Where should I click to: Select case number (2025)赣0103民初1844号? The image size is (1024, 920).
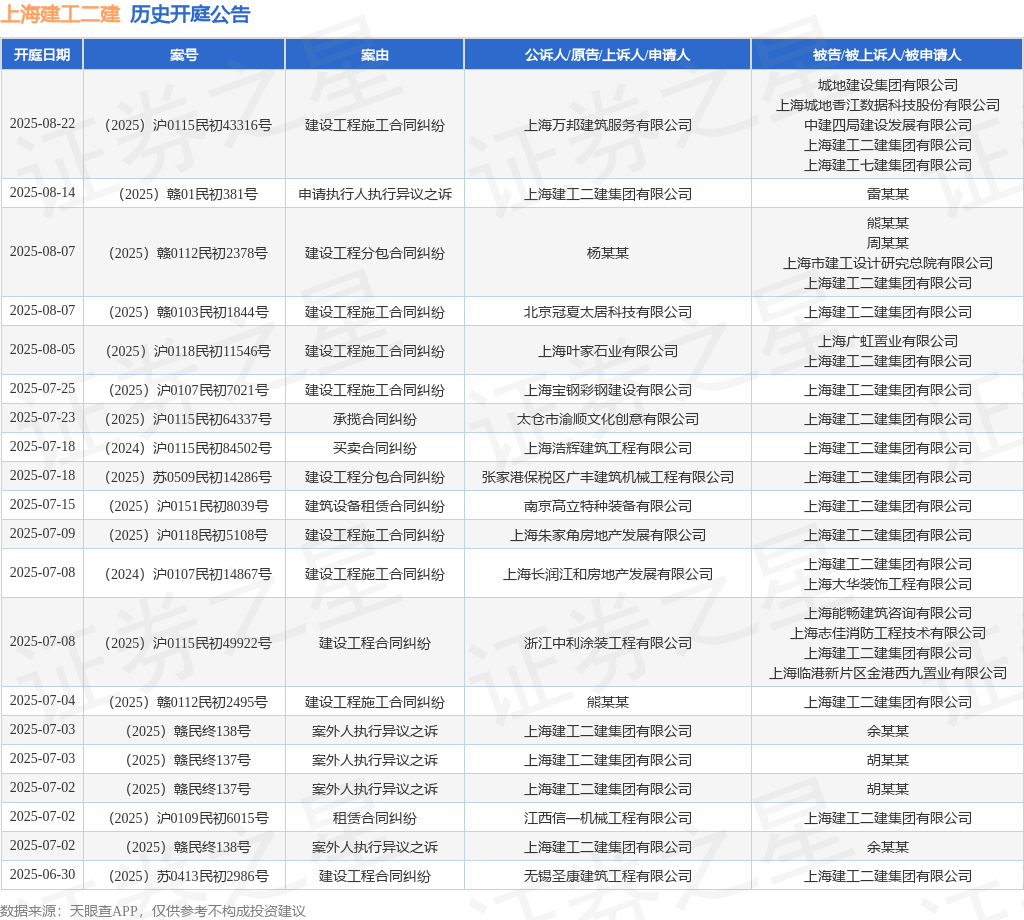[188, 312]
